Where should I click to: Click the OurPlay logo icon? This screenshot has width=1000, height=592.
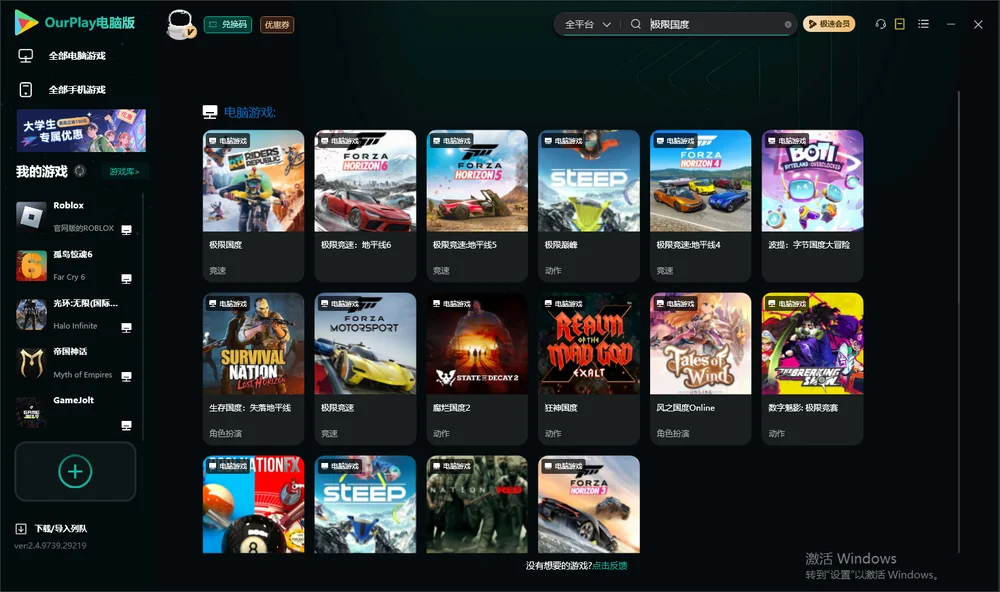tap(26, 22)
